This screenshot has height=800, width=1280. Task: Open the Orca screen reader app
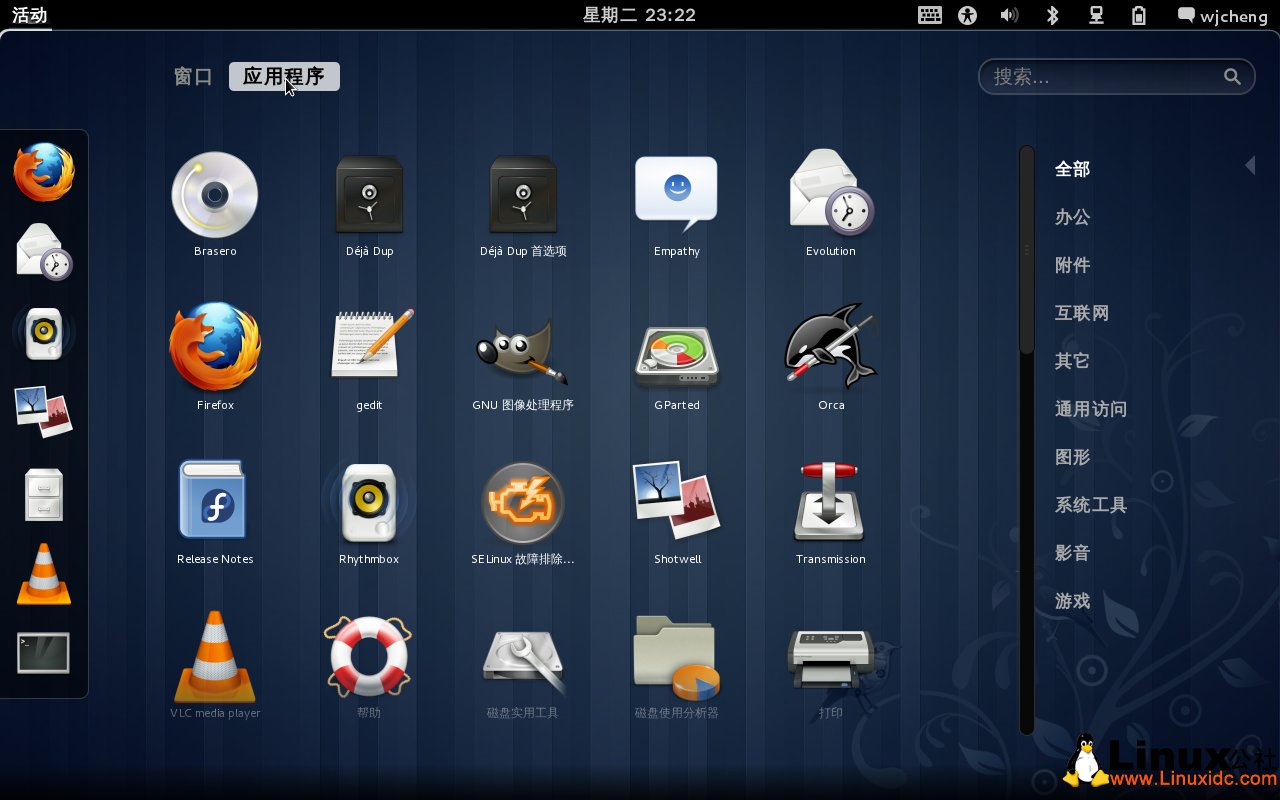(831, 351)
